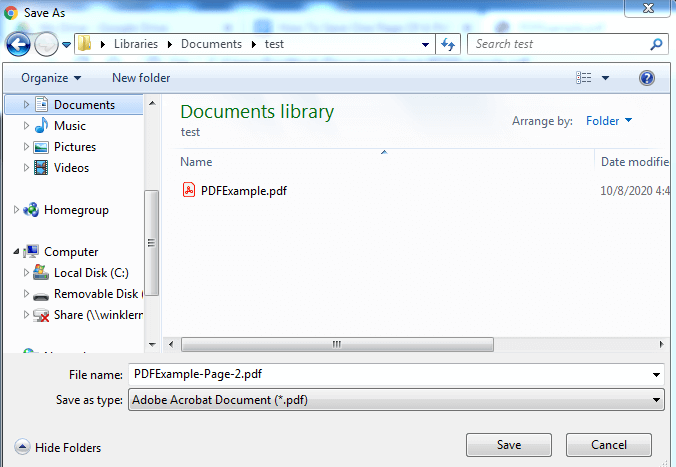The height and width of the screenshot is (467, 676).
Task: Select the Share network drive
Action: click(98, 315)
